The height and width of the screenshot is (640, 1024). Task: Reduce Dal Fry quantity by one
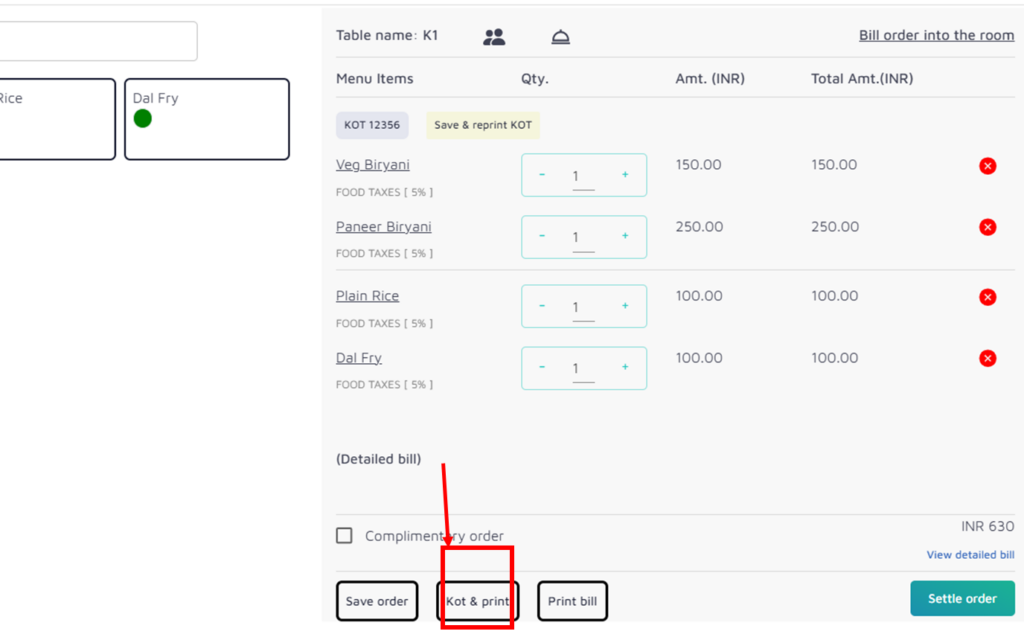542,367
